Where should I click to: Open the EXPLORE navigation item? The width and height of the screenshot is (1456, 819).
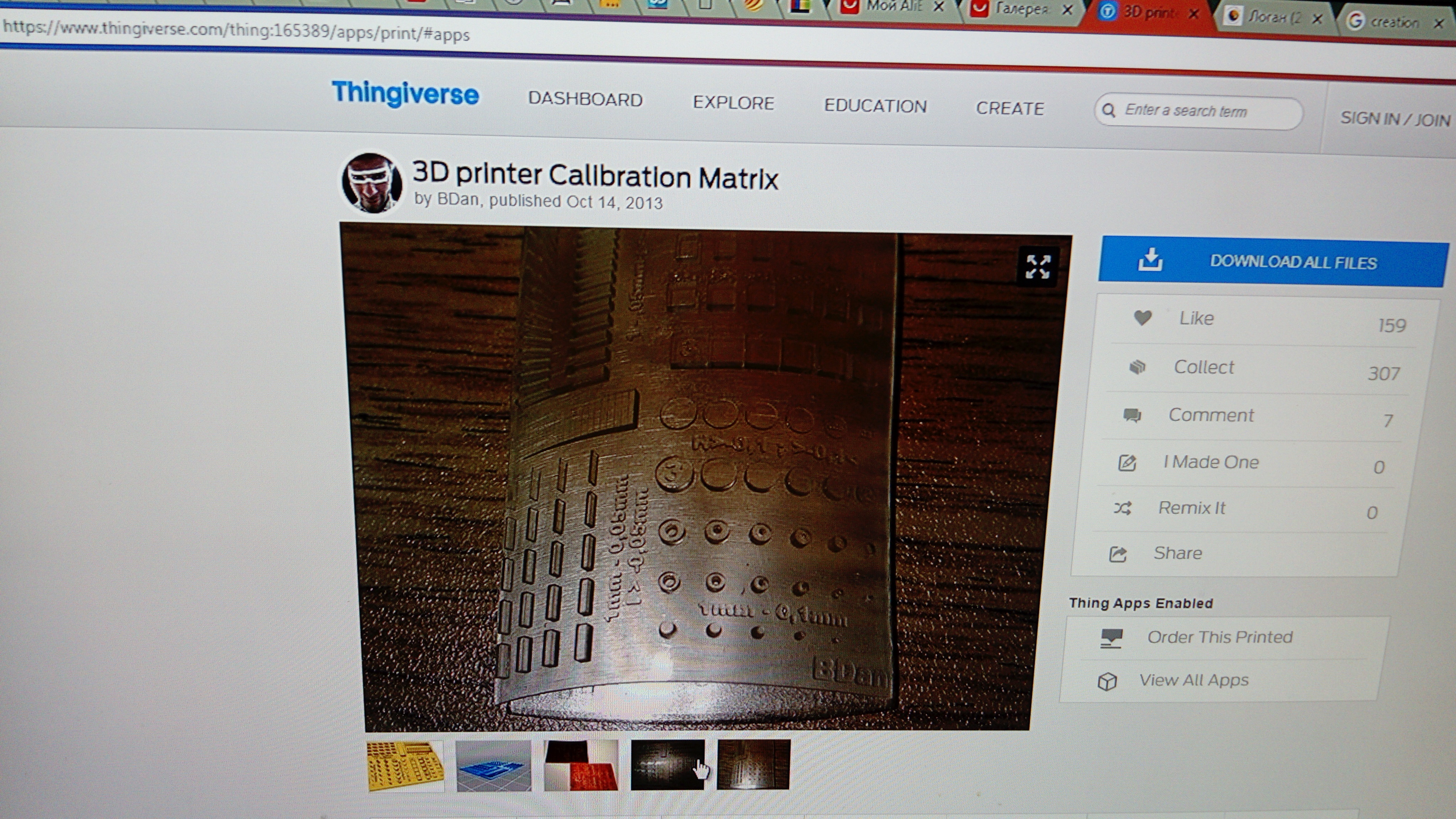(733, 103)
